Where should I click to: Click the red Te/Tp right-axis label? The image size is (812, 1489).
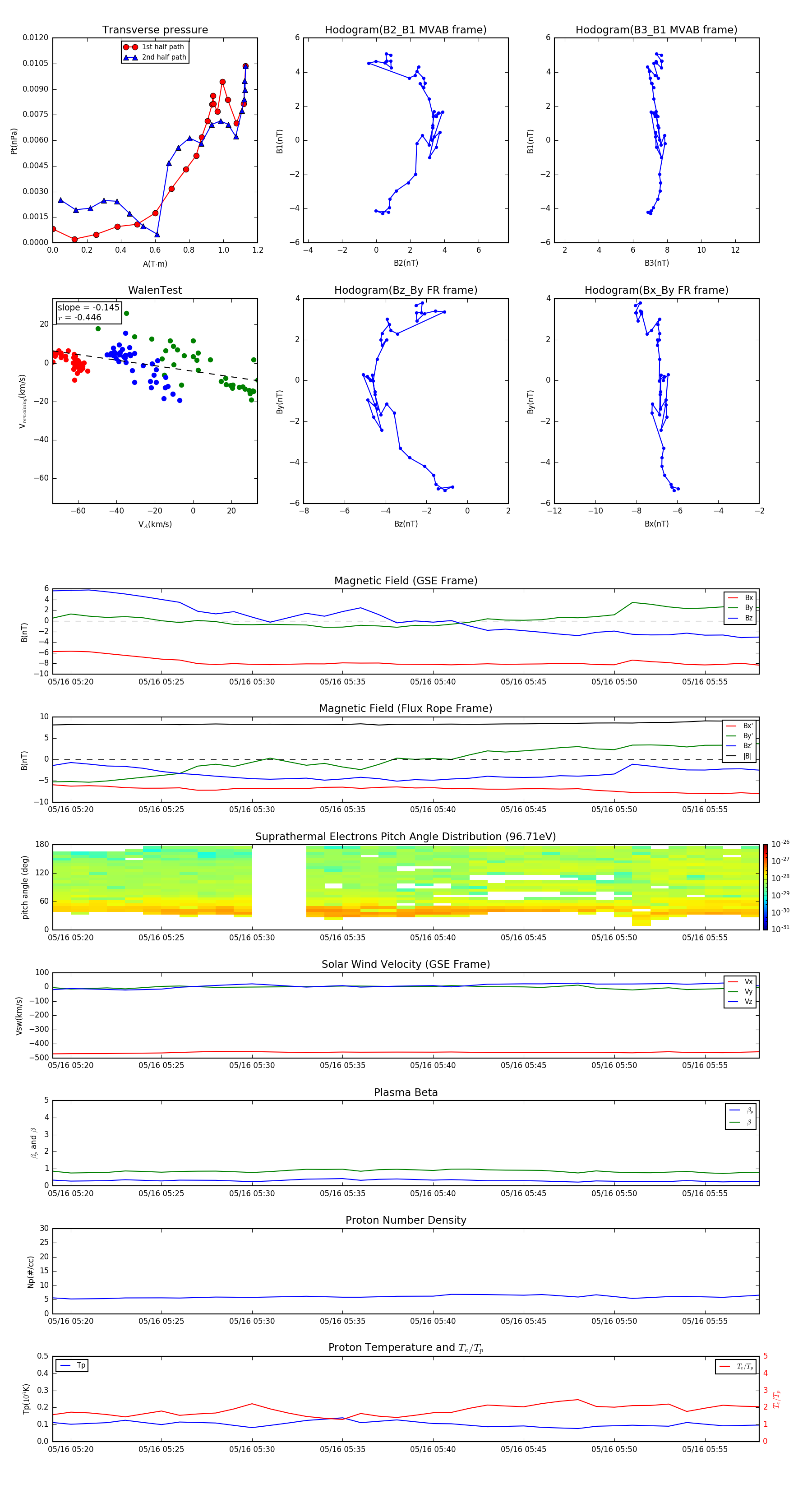click(777, 1399)
